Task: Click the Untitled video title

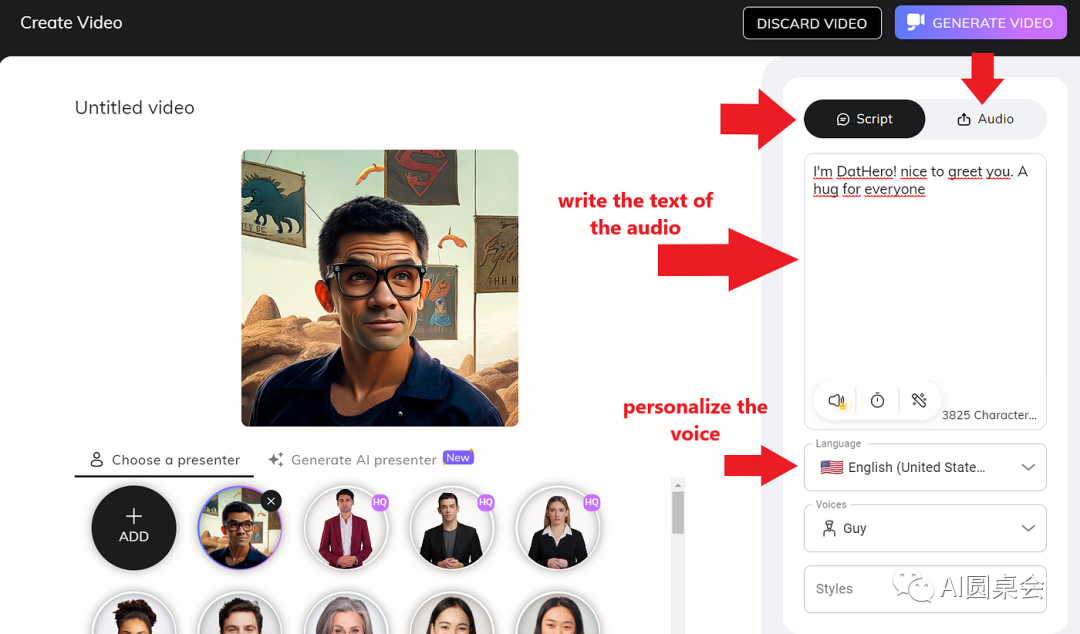Action: (134, 108)
